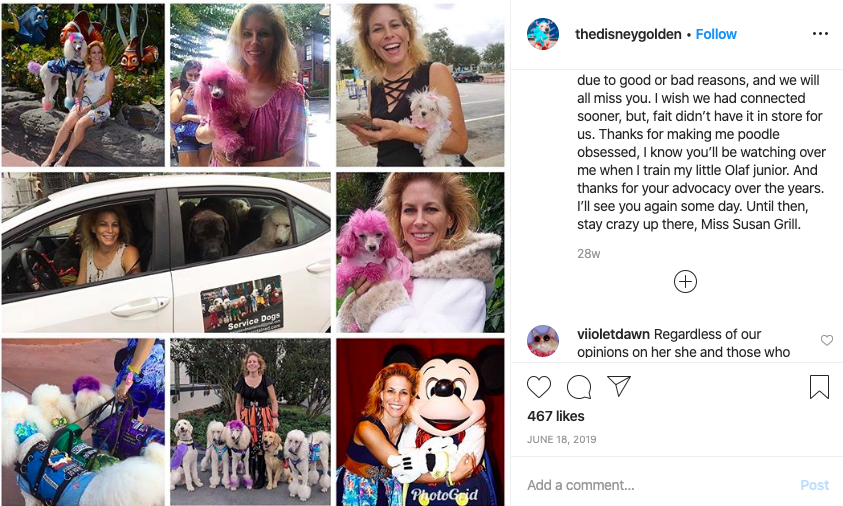This screenshot has width=843, height=506.
Task: Select the white car Service Dogs photo
Action: tap(166, 252)
